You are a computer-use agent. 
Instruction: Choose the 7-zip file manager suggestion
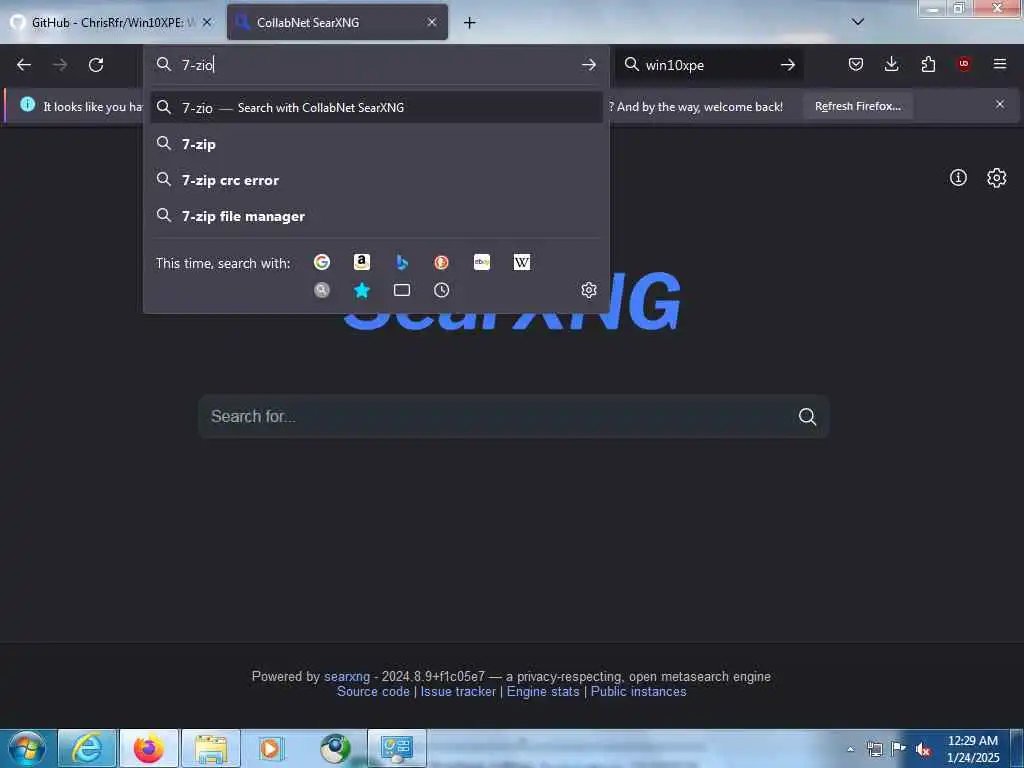click(376, 216)
